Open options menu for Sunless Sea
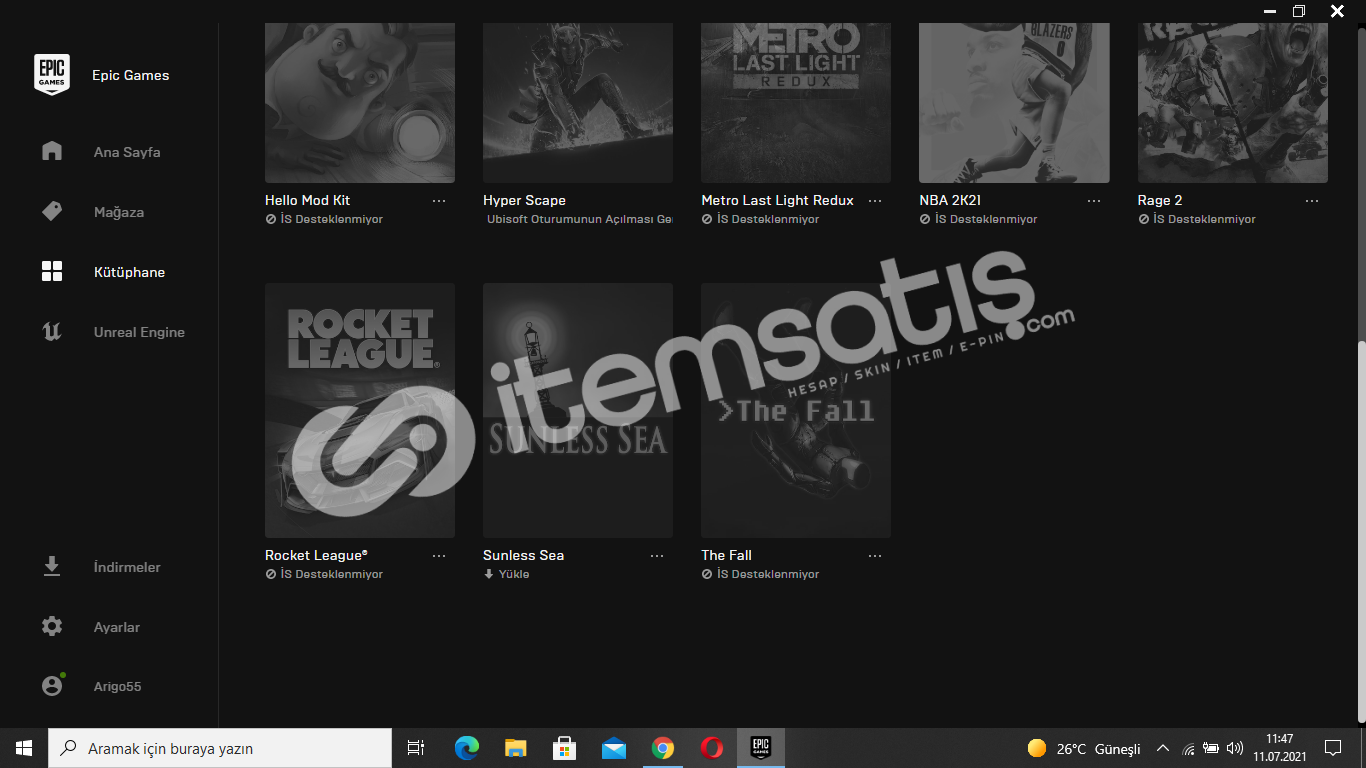This screenshot has height=768, width=1366. click(657, 556)
